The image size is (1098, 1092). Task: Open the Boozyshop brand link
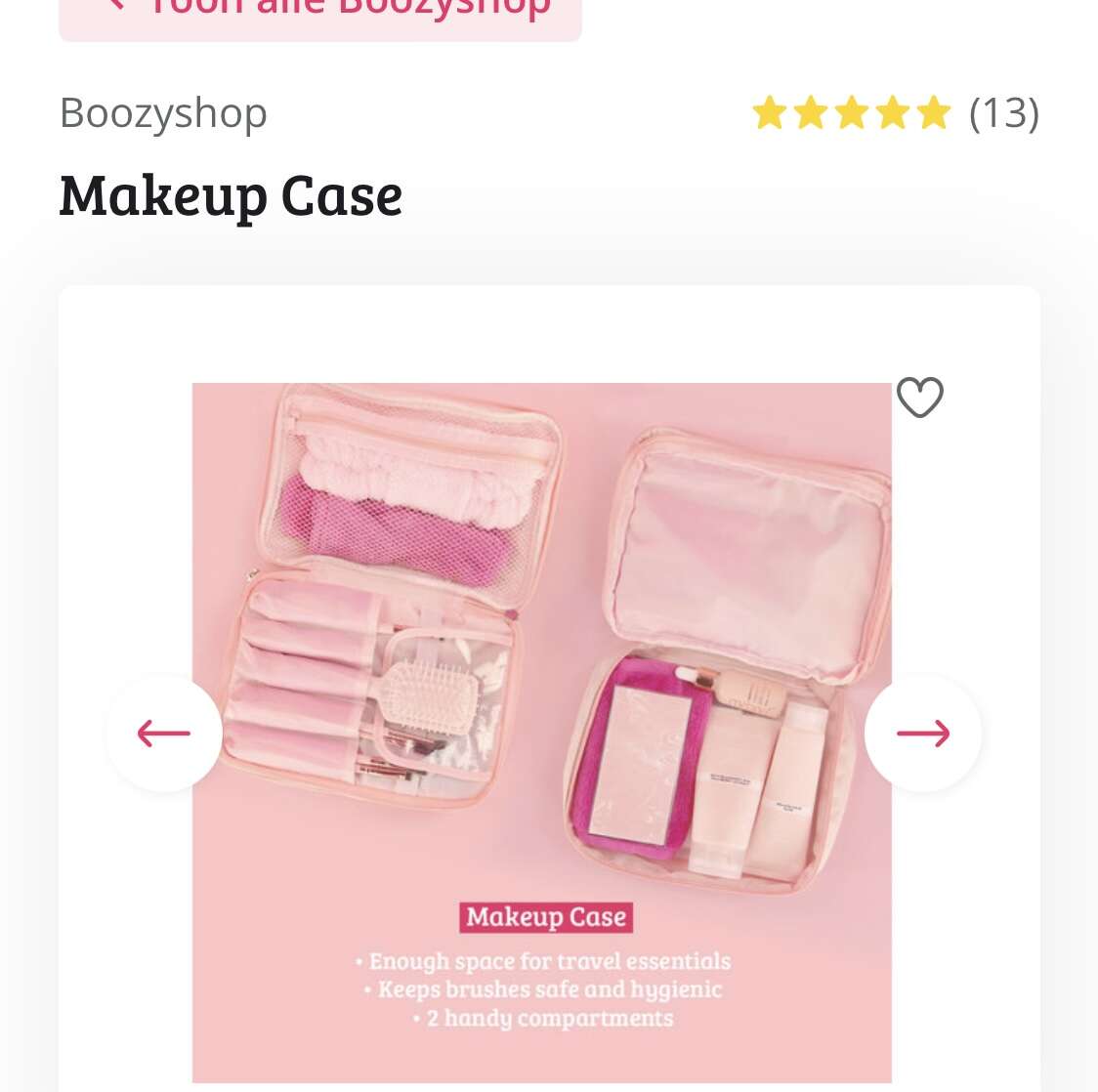(x=163, y=113)
